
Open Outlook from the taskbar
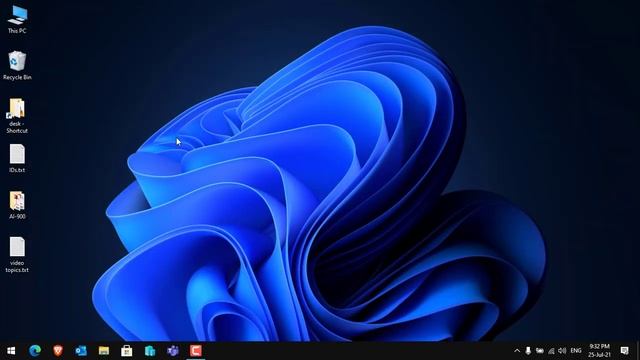[x=81, y=351]
